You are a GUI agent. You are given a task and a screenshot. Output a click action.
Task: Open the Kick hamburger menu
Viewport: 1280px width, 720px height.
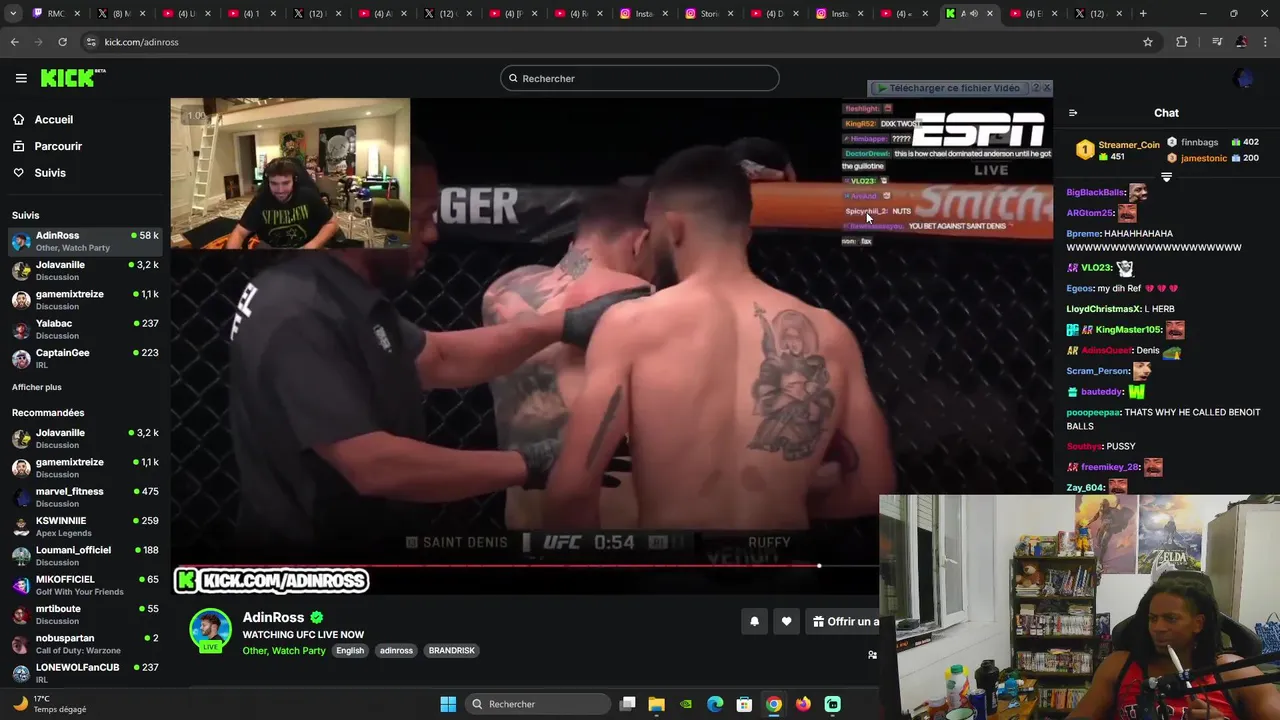pyautogui.click(x=21, y=78)
